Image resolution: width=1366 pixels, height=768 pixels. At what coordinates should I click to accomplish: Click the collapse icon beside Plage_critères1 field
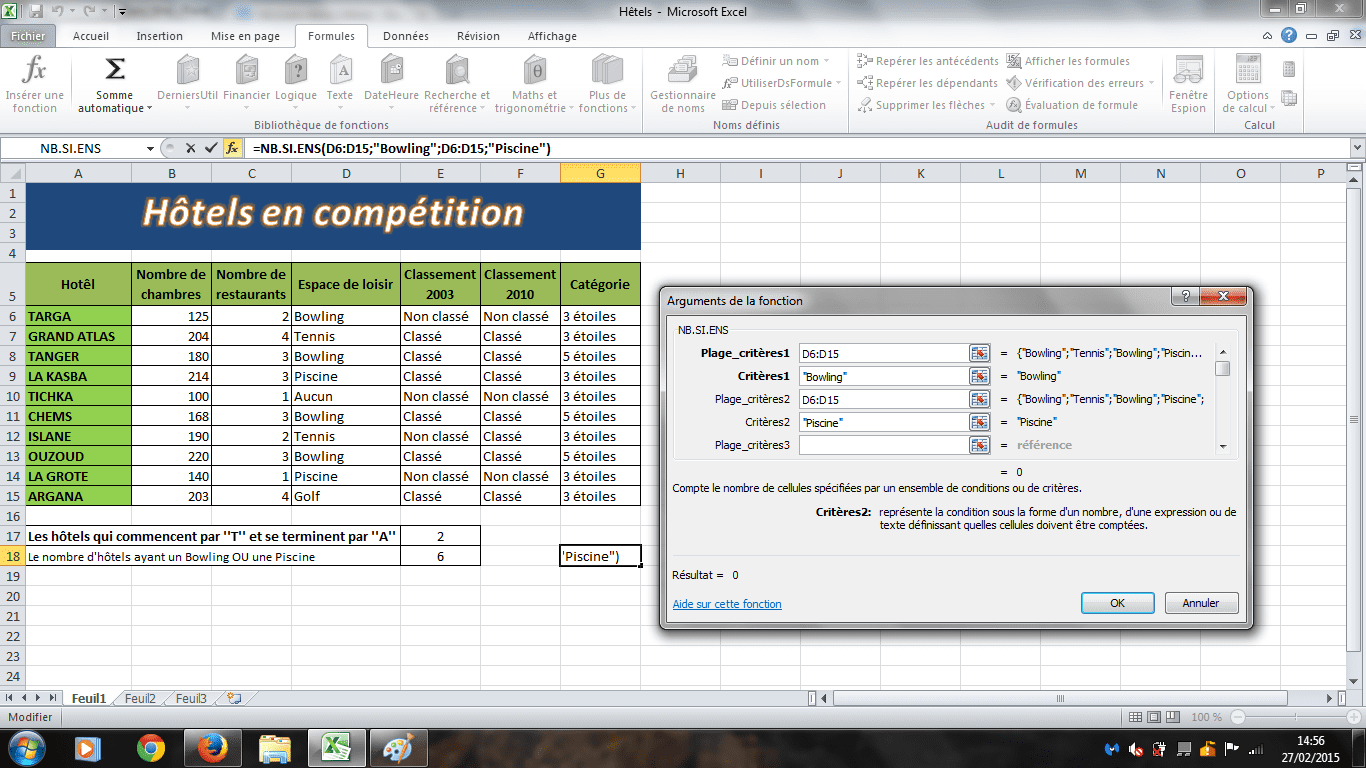coord(979,353)
